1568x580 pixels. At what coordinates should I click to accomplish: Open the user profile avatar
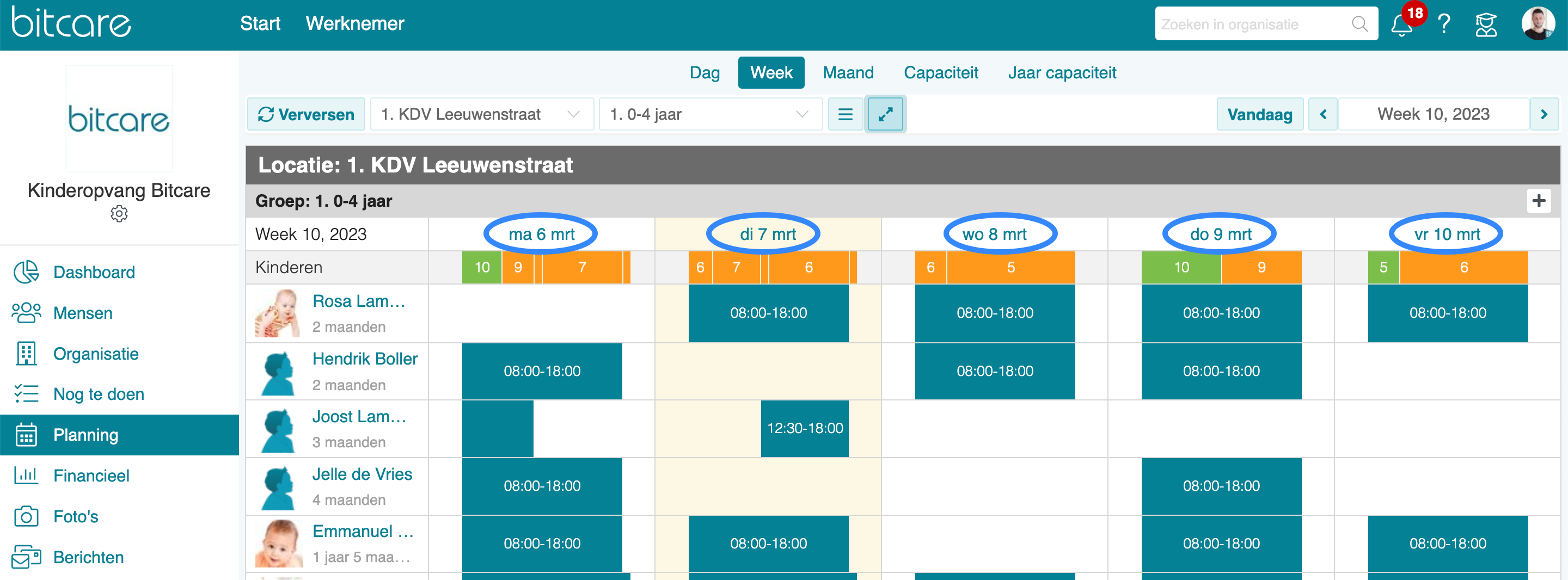click(1538, 24)
